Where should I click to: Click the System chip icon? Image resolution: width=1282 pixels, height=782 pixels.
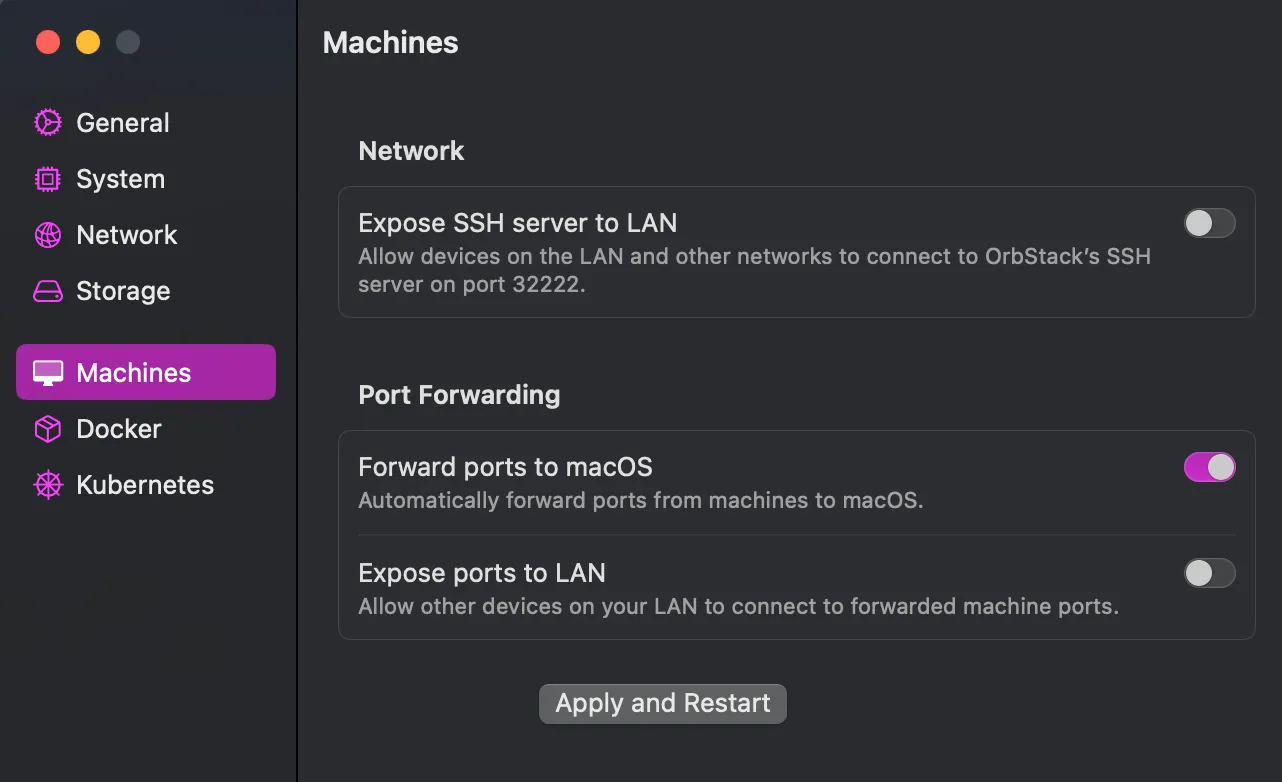(48, 179)
